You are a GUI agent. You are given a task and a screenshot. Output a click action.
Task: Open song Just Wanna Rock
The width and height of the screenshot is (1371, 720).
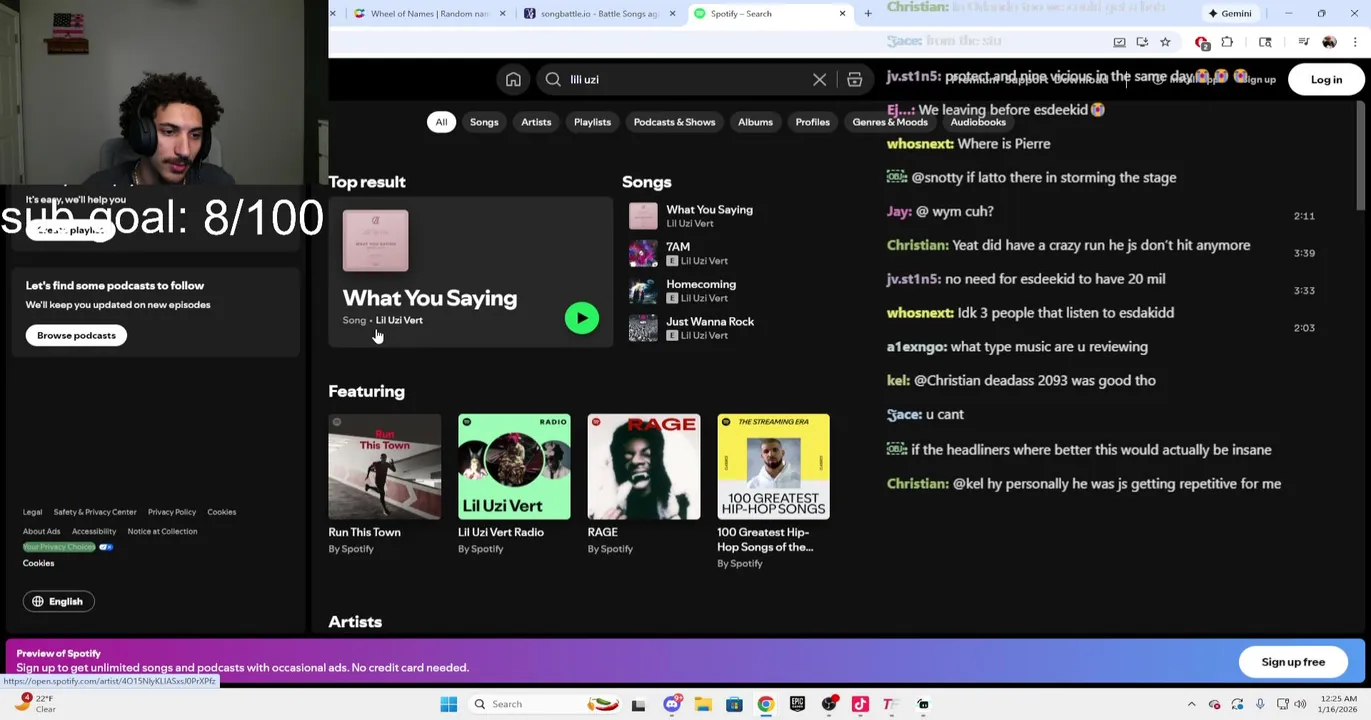[x=710, y=322]
